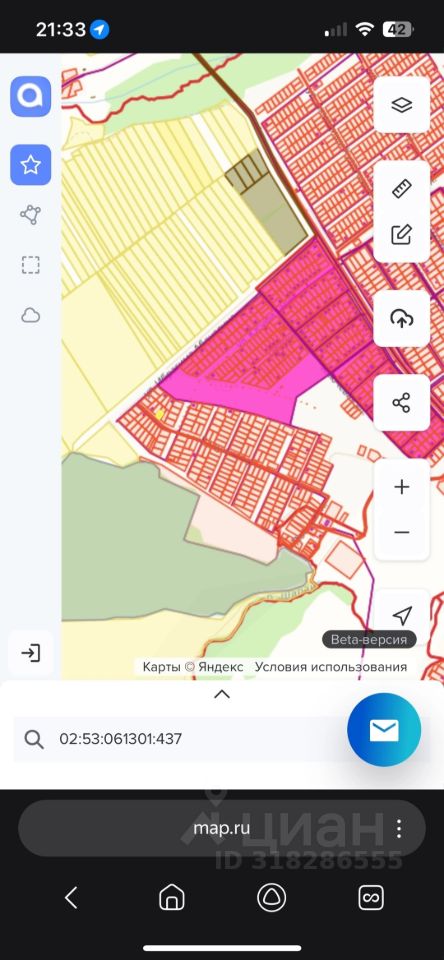
Task: Tap the blue app logo icon
Action: pos(31,96)
